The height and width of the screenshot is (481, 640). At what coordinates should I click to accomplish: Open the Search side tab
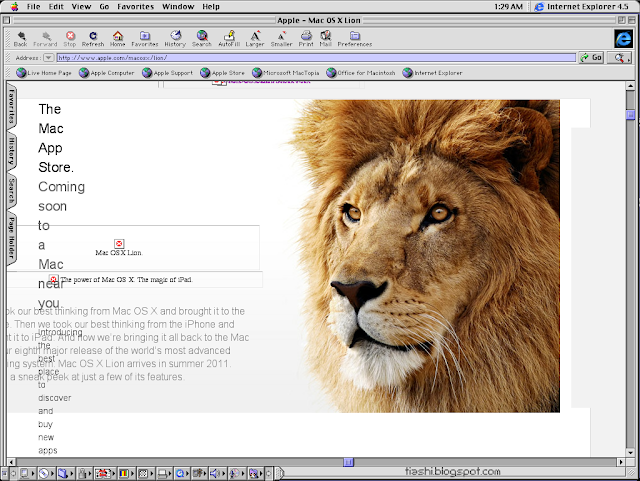11,191
